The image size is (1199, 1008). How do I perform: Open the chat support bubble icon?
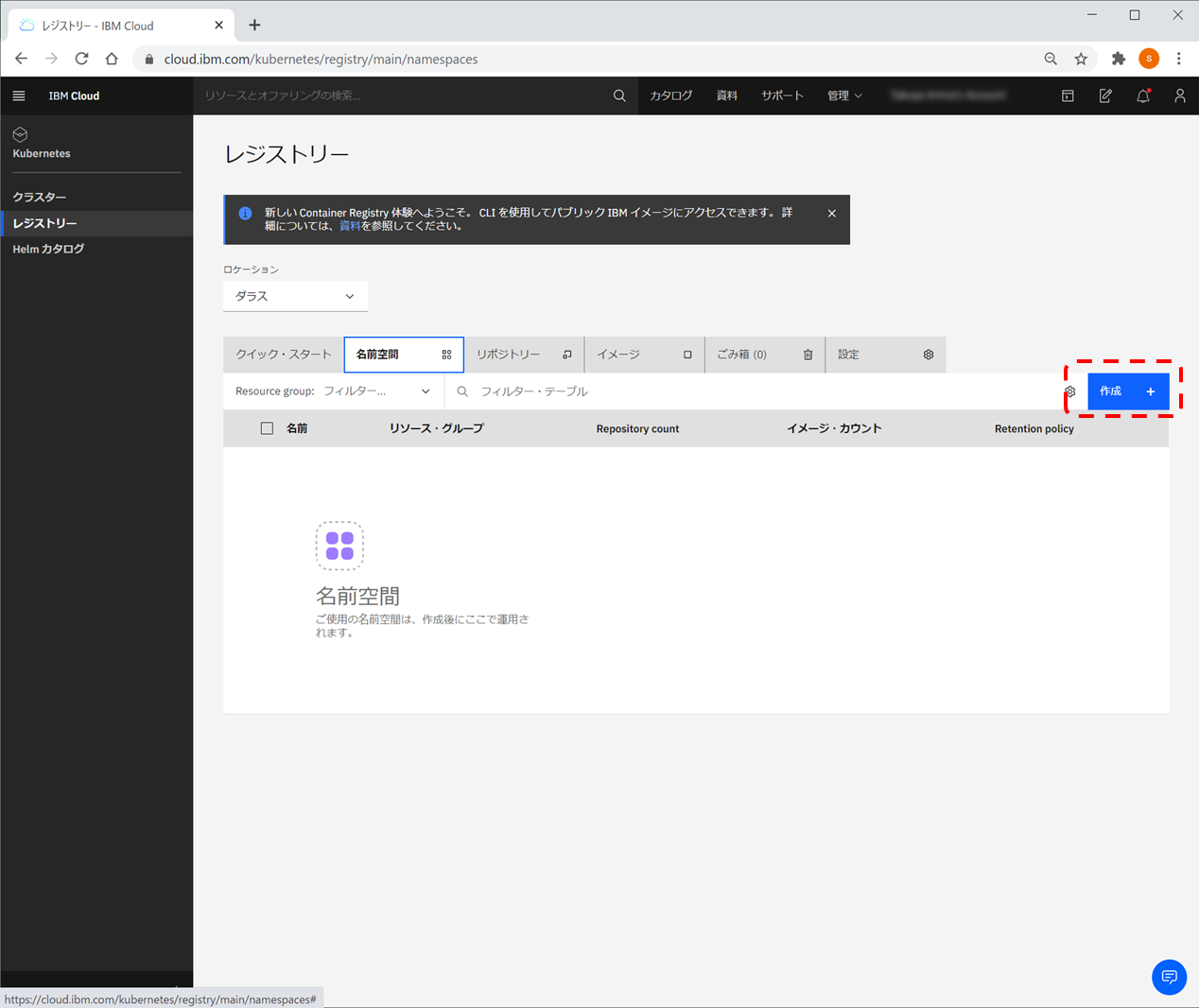tap(1170, 977)
